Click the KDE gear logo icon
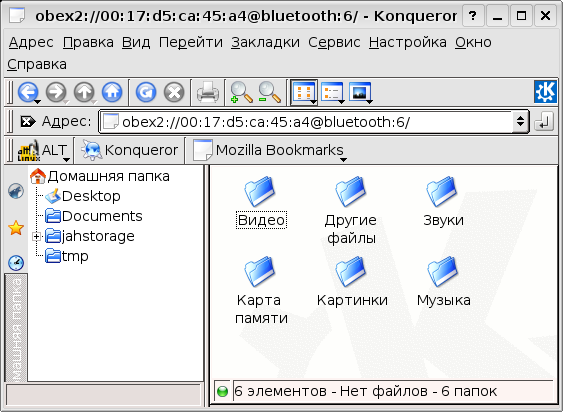This screenshot has width=563, height=412. point(545,92)
